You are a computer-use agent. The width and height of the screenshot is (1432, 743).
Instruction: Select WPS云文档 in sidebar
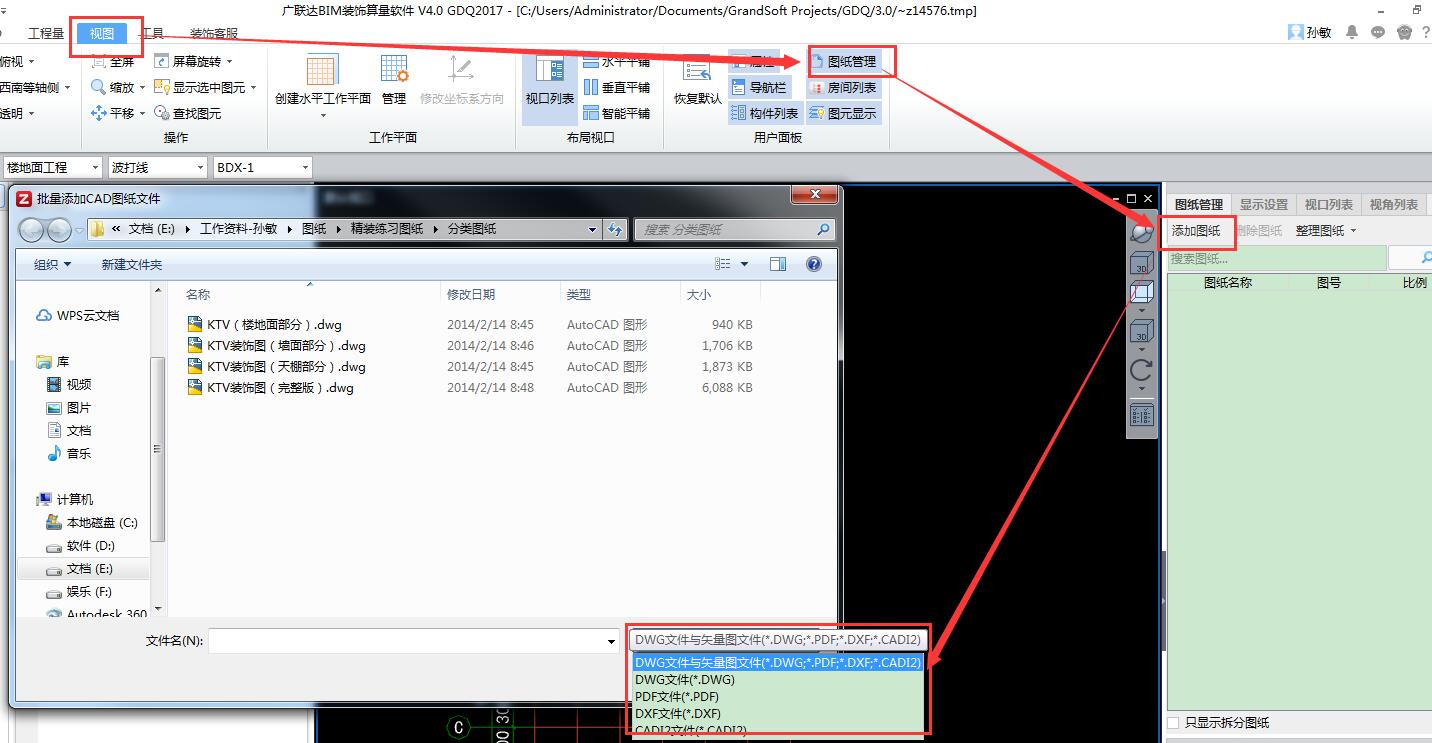[x=78, y=315]
